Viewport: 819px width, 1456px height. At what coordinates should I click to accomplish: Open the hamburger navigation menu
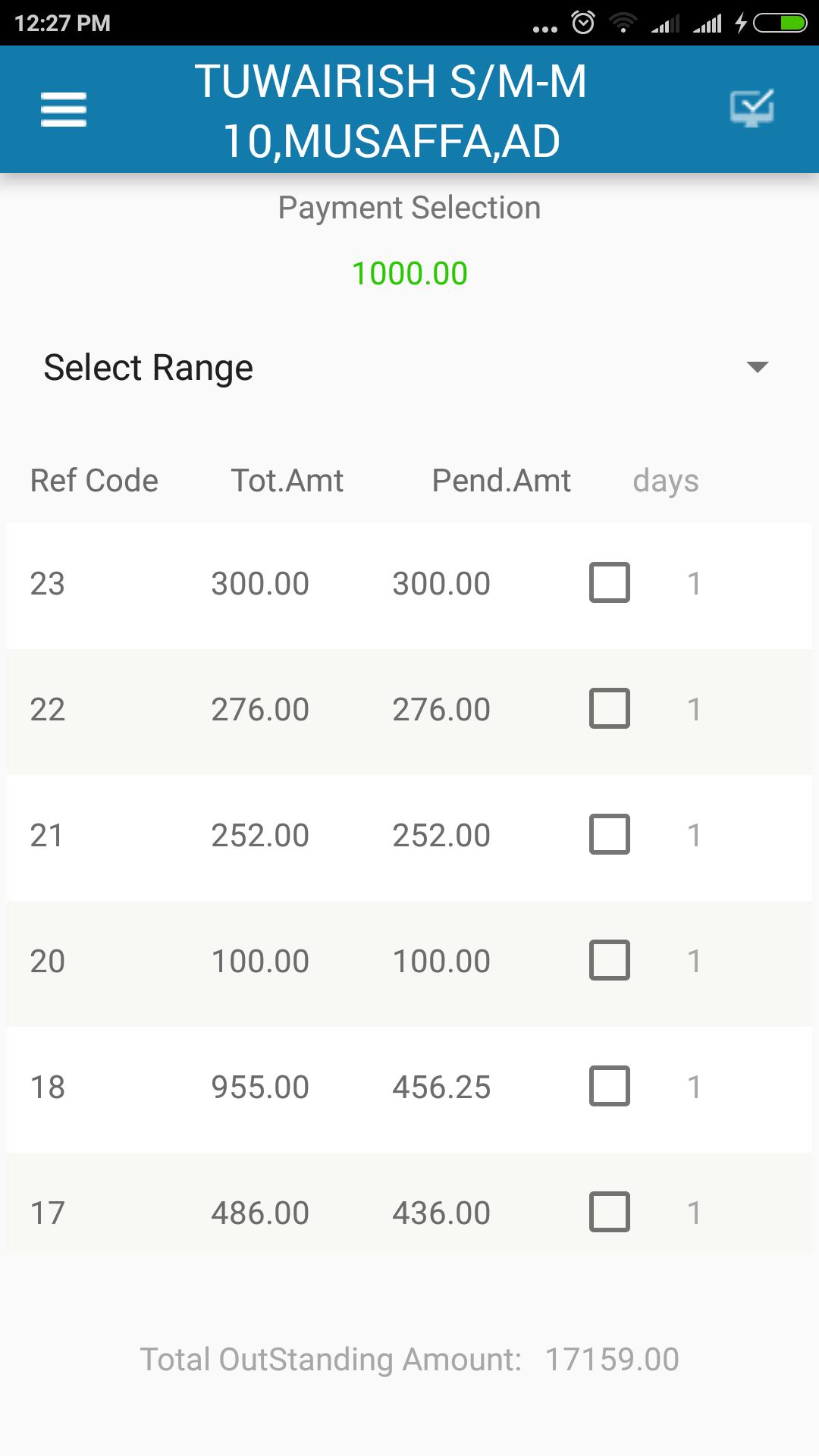[x=64, y=109]
